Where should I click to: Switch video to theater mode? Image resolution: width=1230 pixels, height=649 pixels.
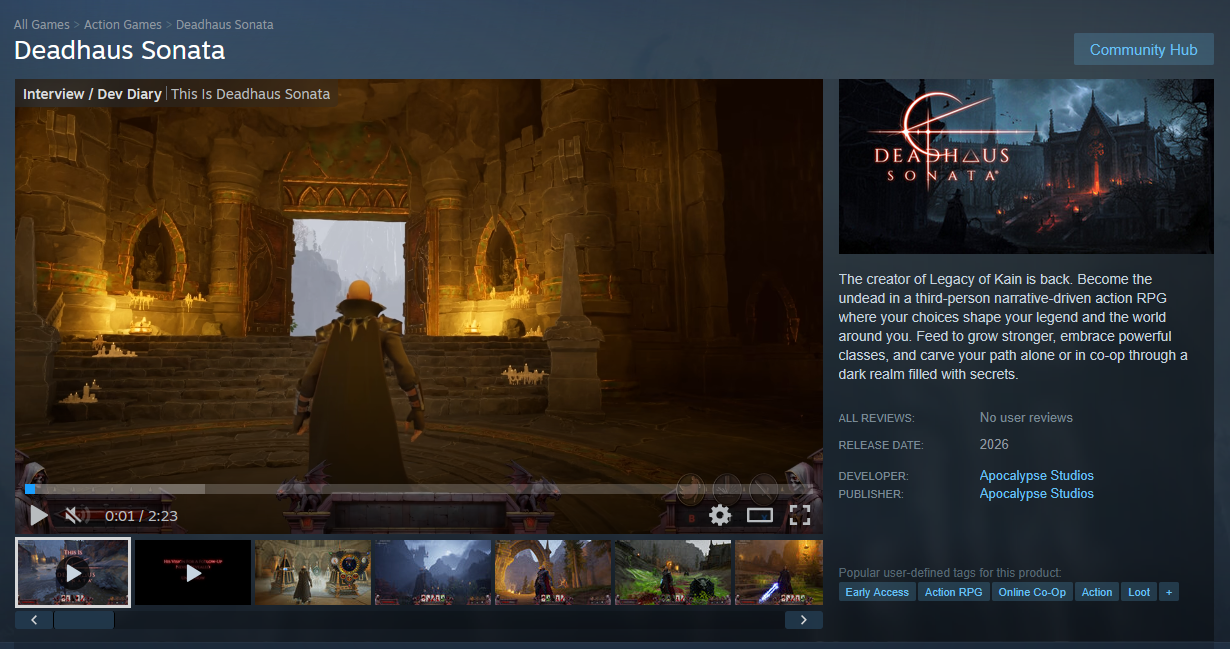(x=760, y=515)
